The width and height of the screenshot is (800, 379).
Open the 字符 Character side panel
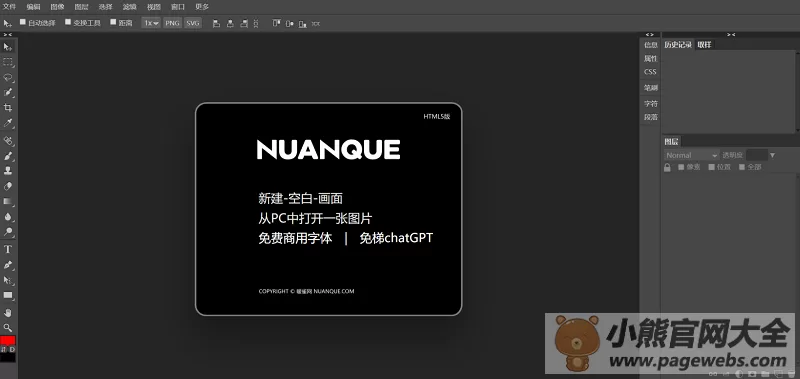(651, 104)
